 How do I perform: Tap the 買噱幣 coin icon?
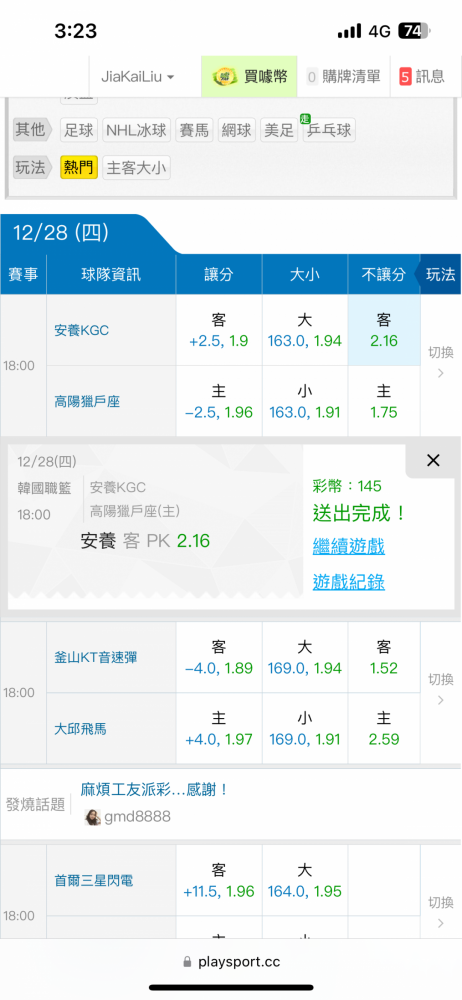coord(225,77)
